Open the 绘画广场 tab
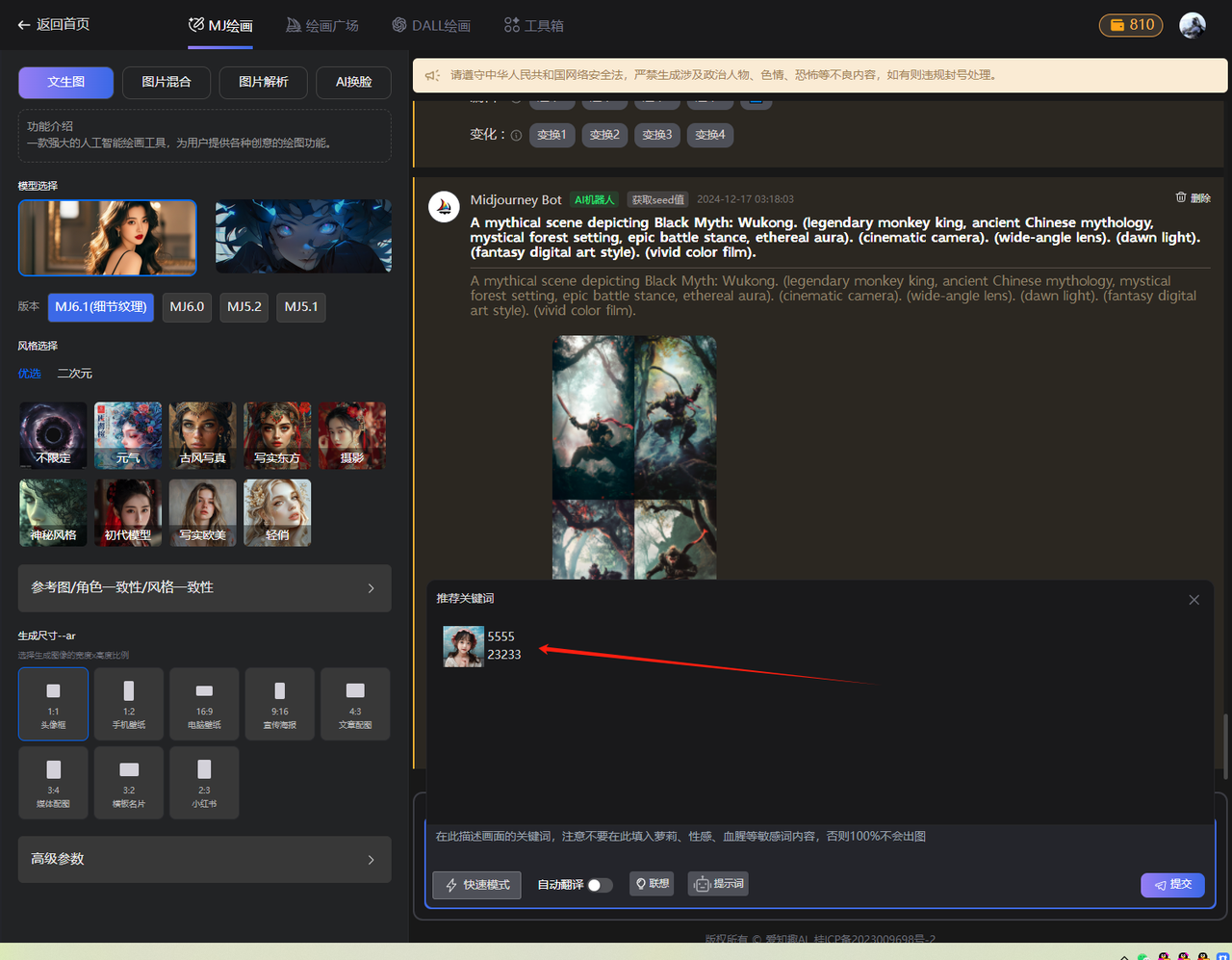This screenshot has width=1232, height=960. (322, 26)
